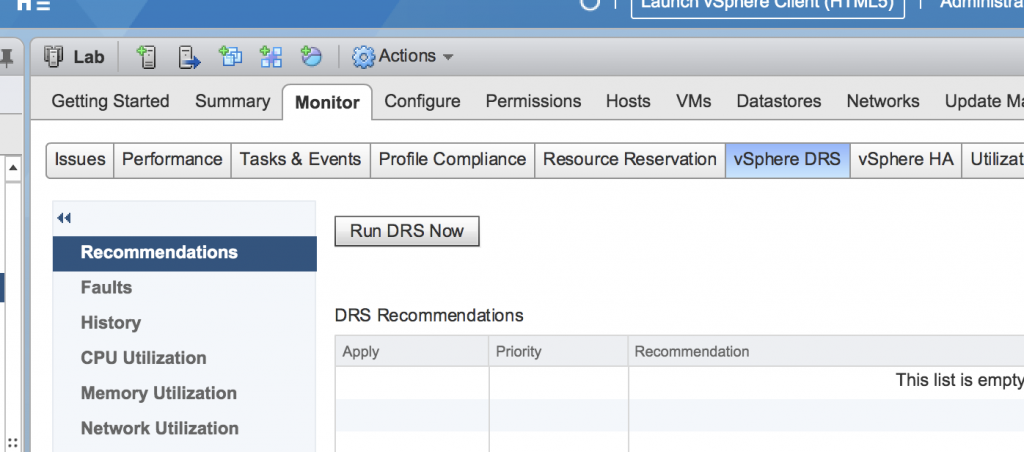
Task: Click the Add Host toolbar icon
Action: click(x=147, y=57)
